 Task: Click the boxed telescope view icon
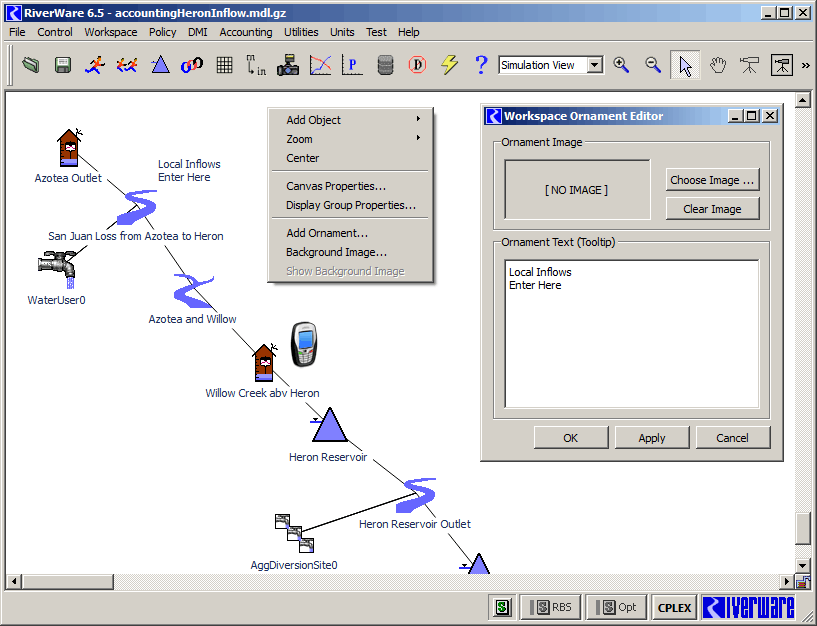tap(782, 65)
